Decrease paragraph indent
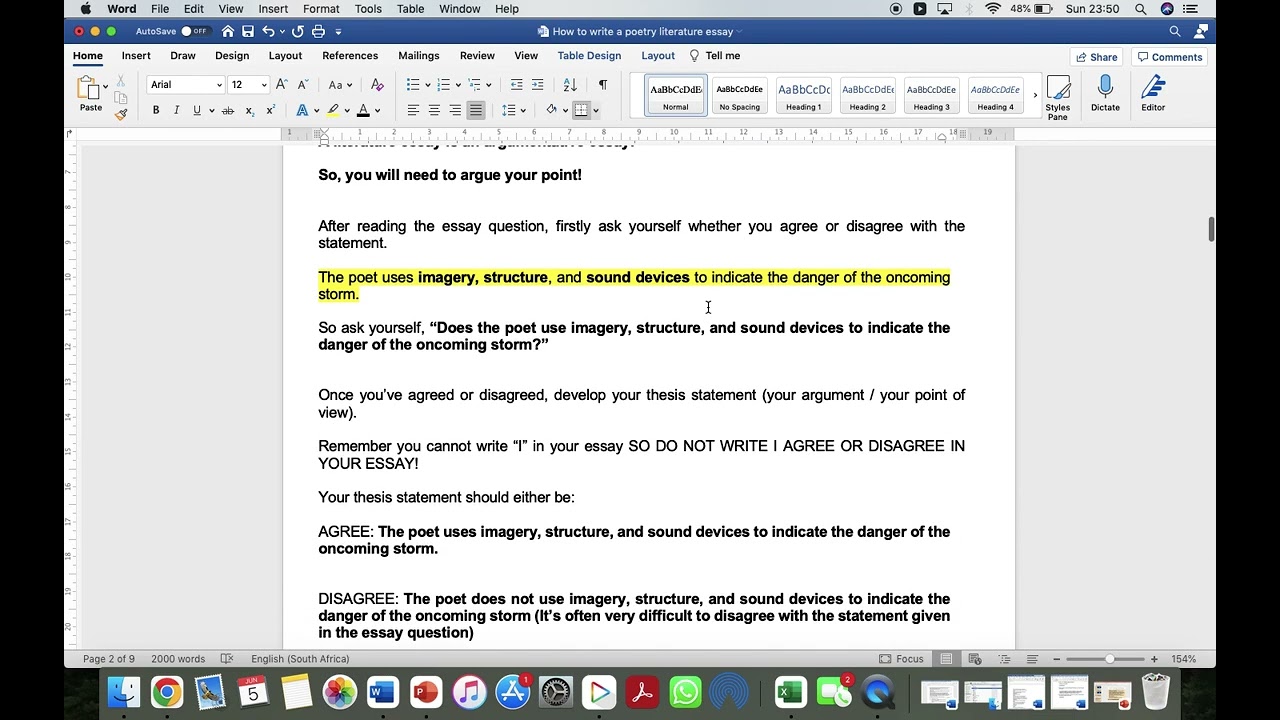This screenshot has height=720, width=1280. click(516, 85)
